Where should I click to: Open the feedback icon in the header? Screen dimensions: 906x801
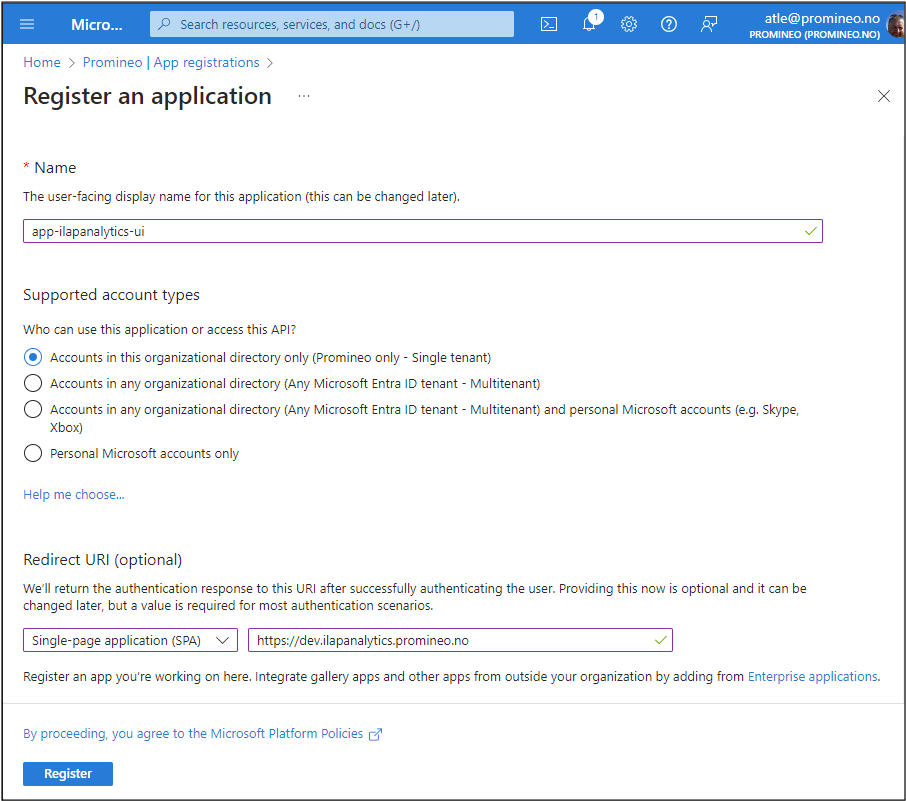(x=709, y=24)
